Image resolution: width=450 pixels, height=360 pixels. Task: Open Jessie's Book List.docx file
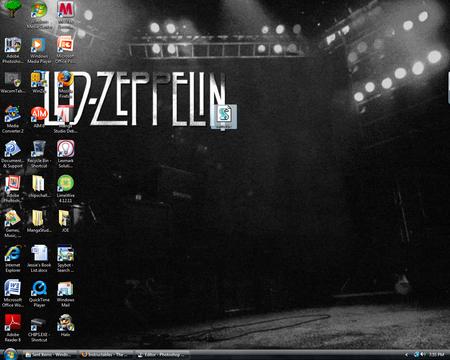[x=39, y=258]
